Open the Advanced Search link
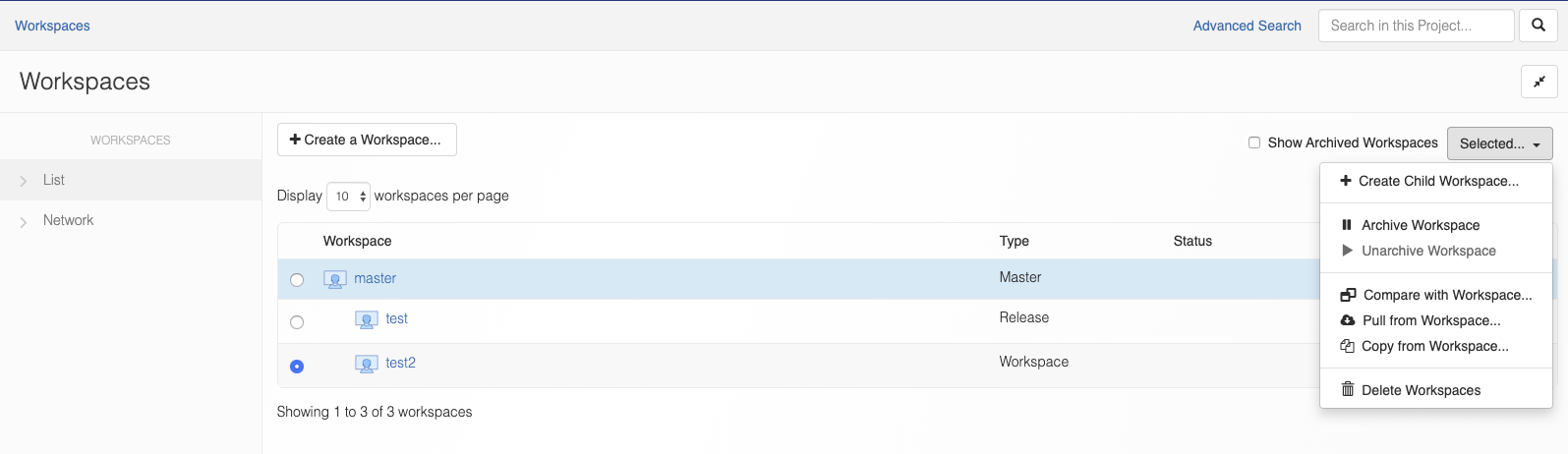 tap(1247, 26)
